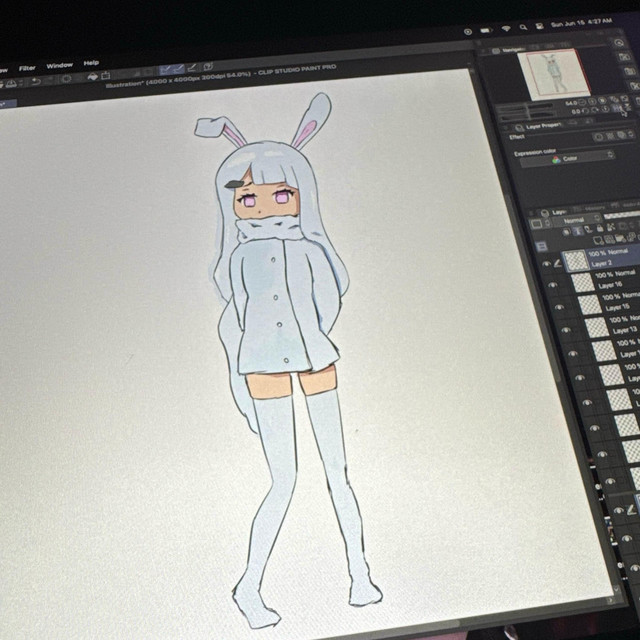Open macOS Spotlight search magnifier
The height and width of the screenshot is (640, 640).
pos(523,27)
